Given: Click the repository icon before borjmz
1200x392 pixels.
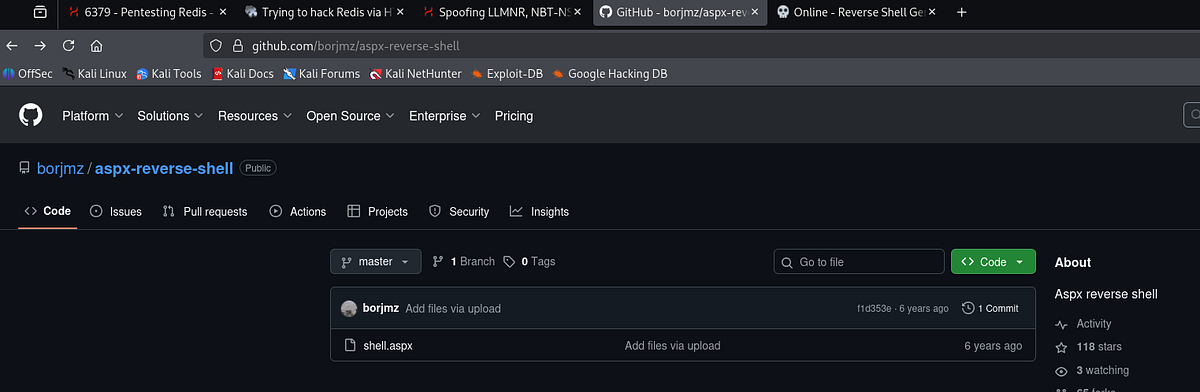Looking at the screenshot, I should (25, 168).
